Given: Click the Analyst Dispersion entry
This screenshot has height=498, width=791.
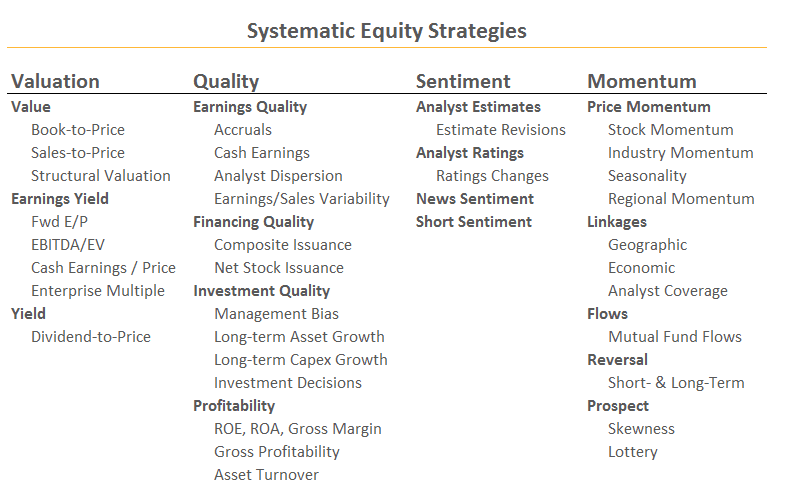Looking at the screenshot, I should 278,176.
